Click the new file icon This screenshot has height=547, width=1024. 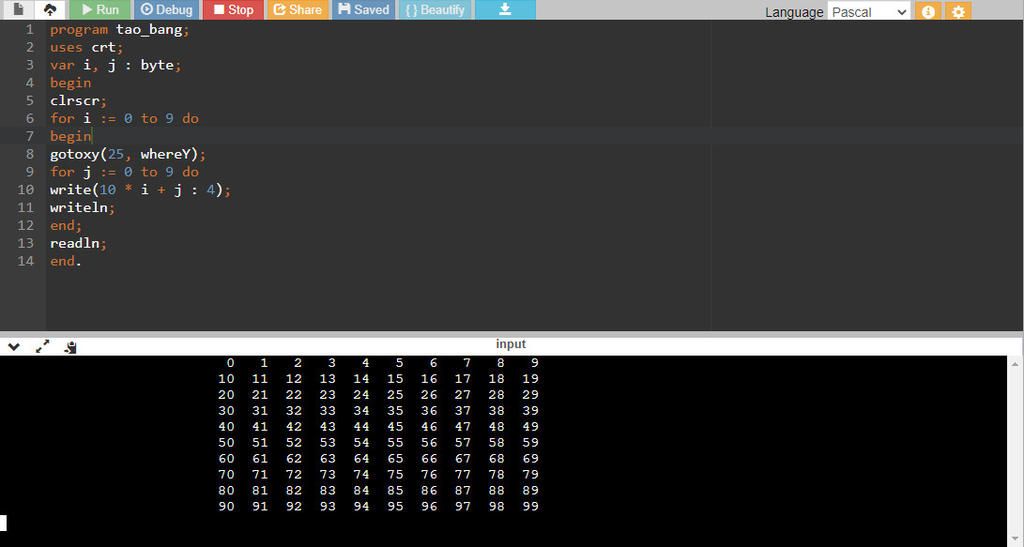click(18, 9)
